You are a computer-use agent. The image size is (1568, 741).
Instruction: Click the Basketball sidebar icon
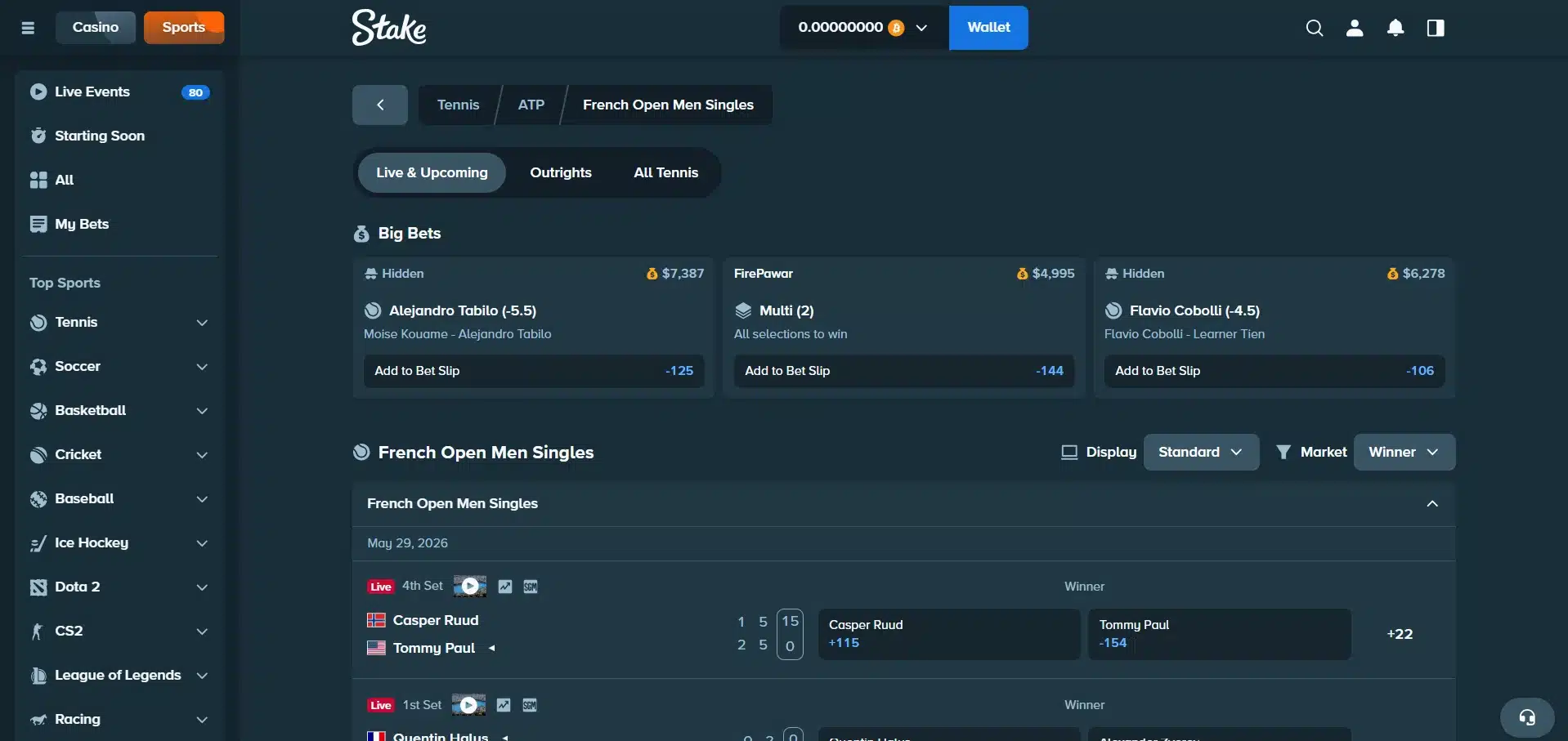point(38,410)
